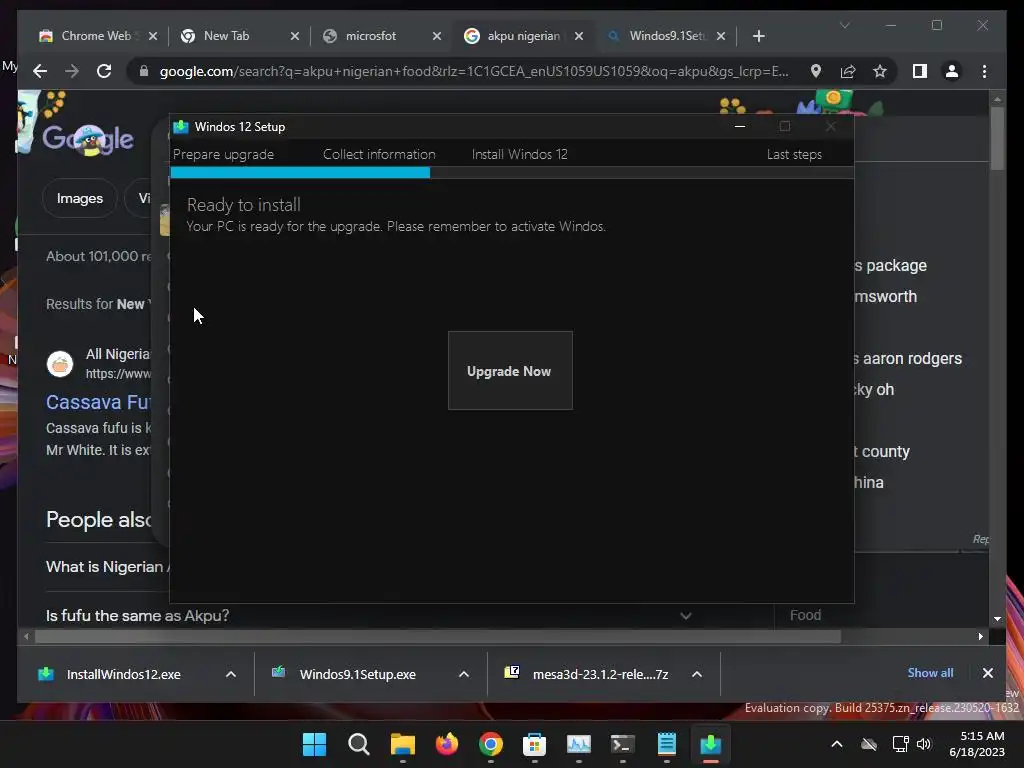The height and width of the screenshot is (768, 1024).
Task: Share this page from address bar
Action: 848,71
